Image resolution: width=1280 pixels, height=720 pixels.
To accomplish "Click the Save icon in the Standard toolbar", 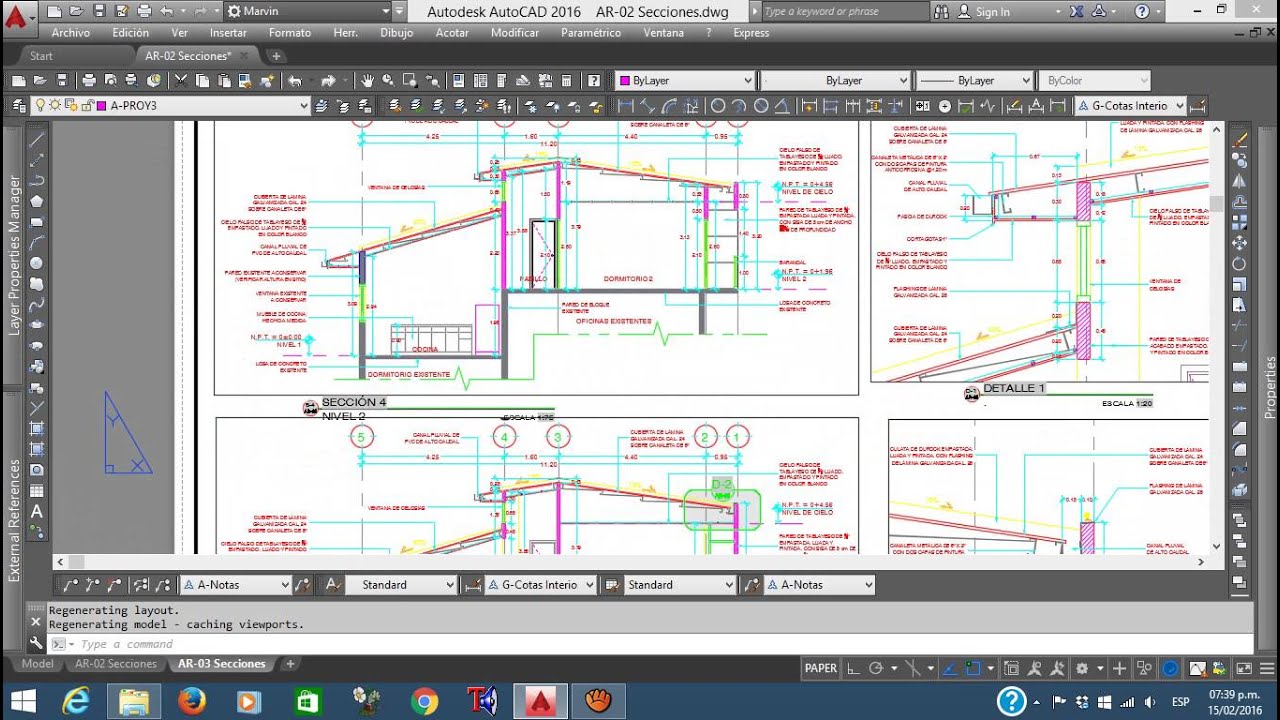I will pos(62,81).
